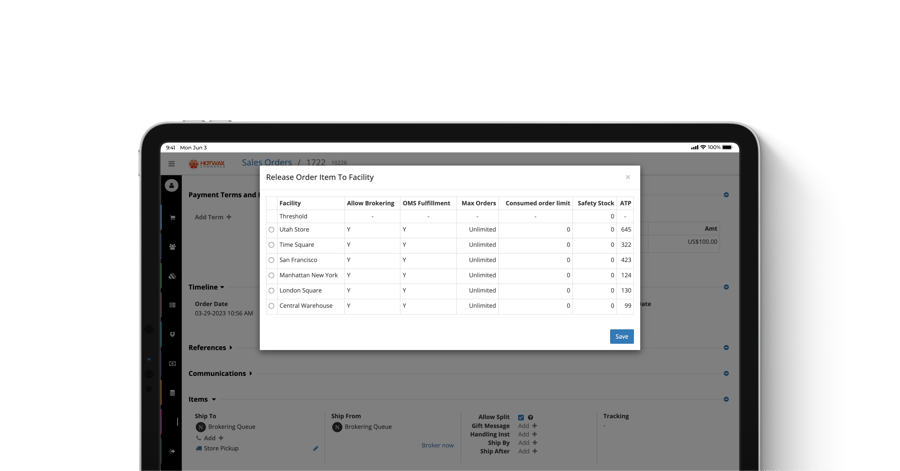The width and height of the screenshot is (900, 471).
Task: Open the list view sidebar item
Action: click(x=172, y=305)
